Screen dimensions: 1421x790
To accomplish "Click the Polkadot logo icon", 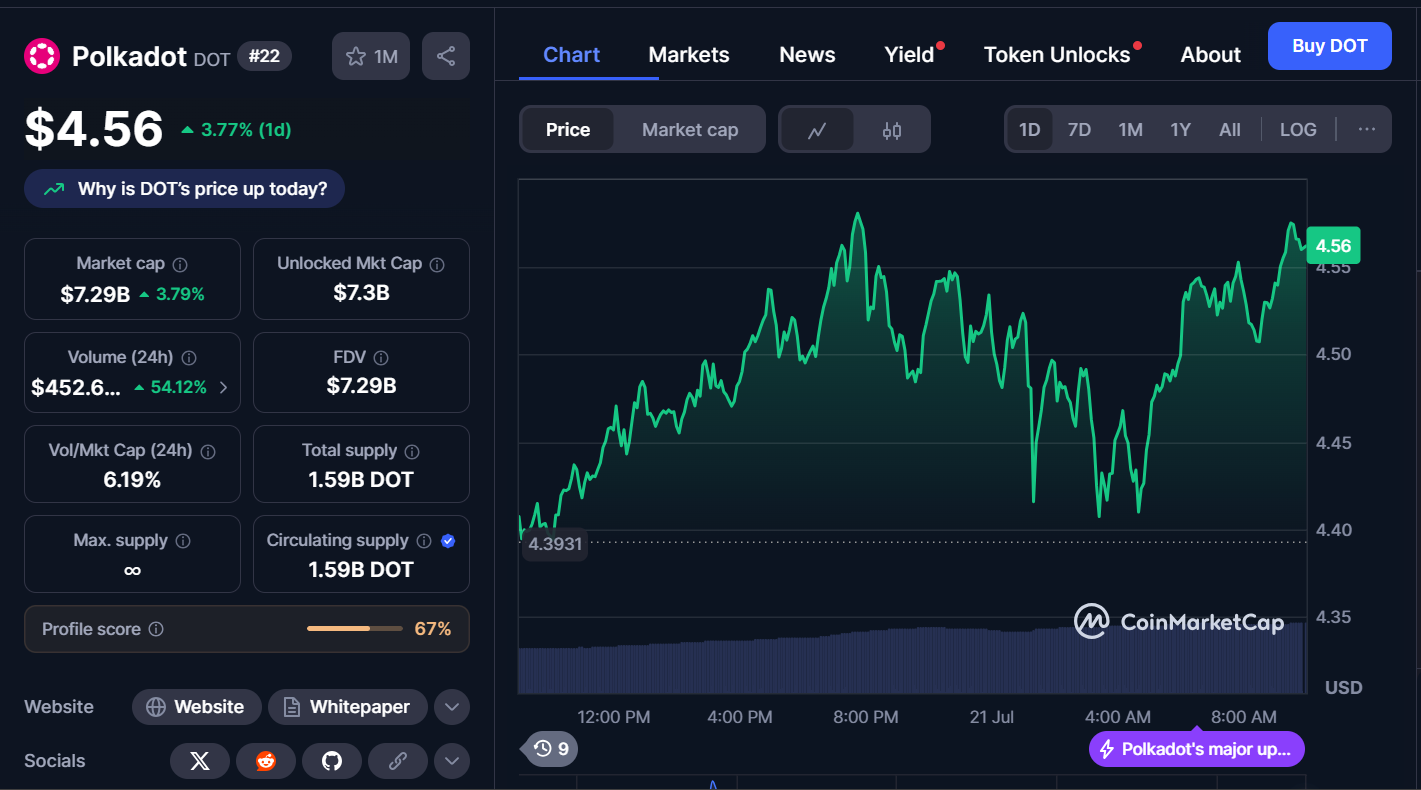I will [x=42, y=56].
